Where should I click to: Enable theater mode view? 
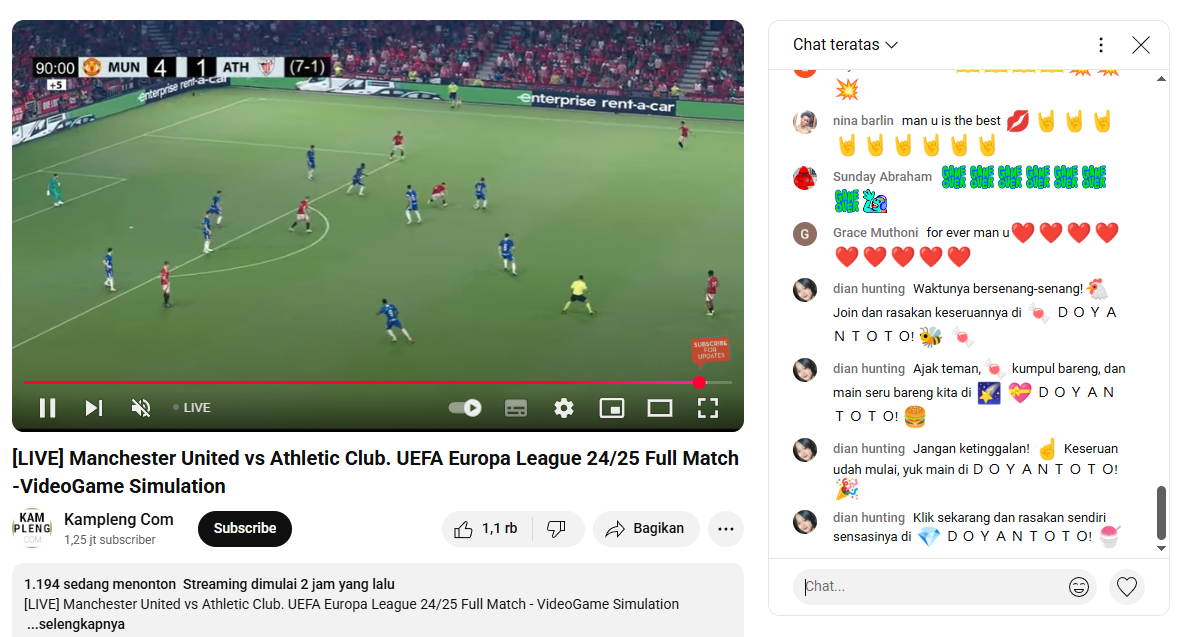660,408
